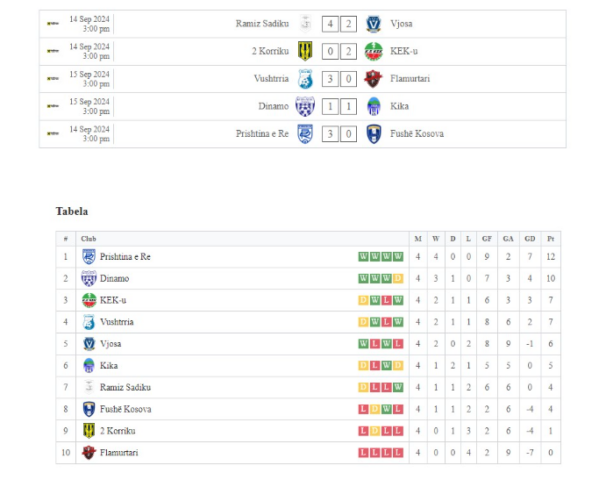Click Vjosa crest in the Ramiz Sadiku match

373,24
